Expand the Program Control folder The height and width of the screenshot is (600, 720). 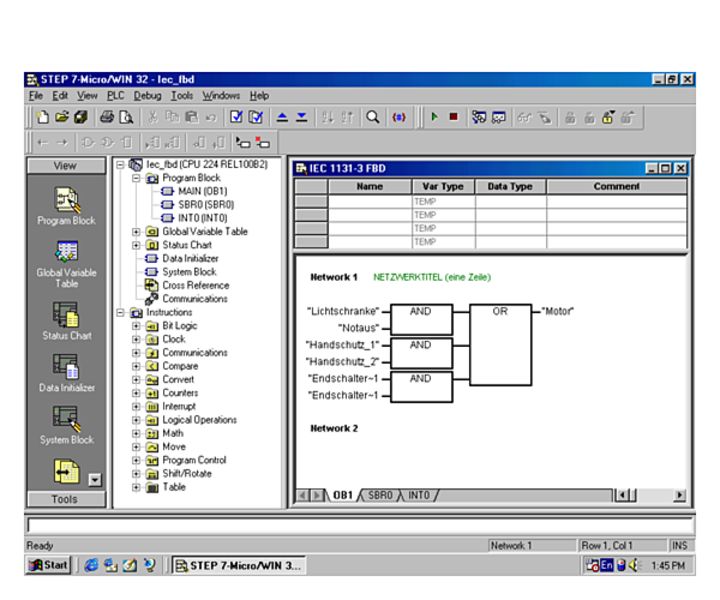click(x=136, y=460)
